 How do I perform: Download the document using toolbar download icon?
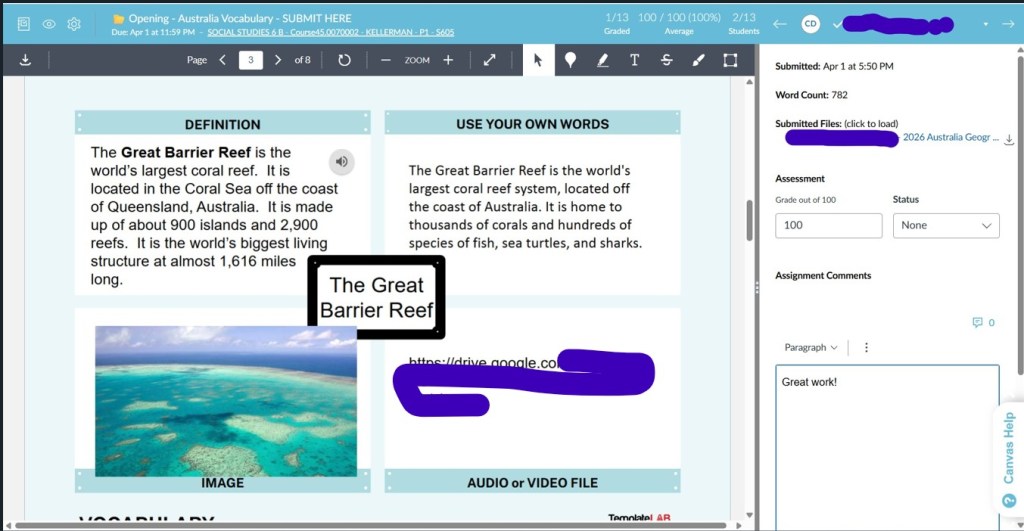point(25,60)
